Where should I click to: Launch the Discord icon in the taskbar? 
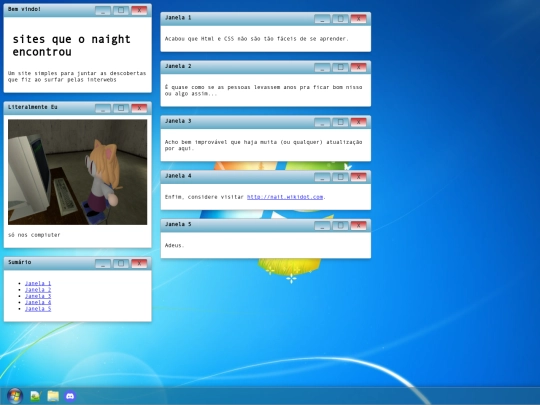(70, 396)
